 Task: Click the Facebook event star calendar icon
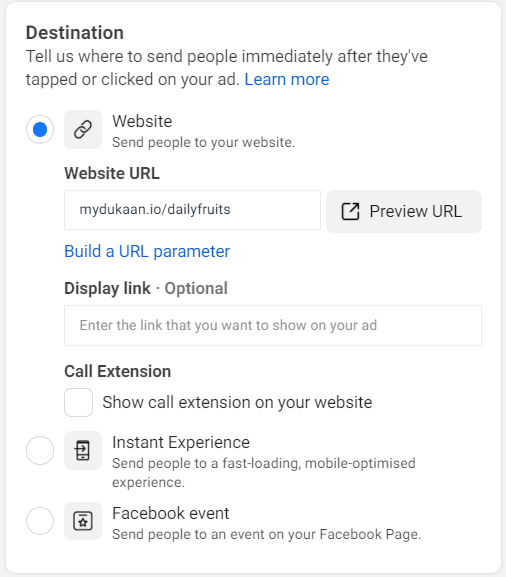(x=83, y=521)
